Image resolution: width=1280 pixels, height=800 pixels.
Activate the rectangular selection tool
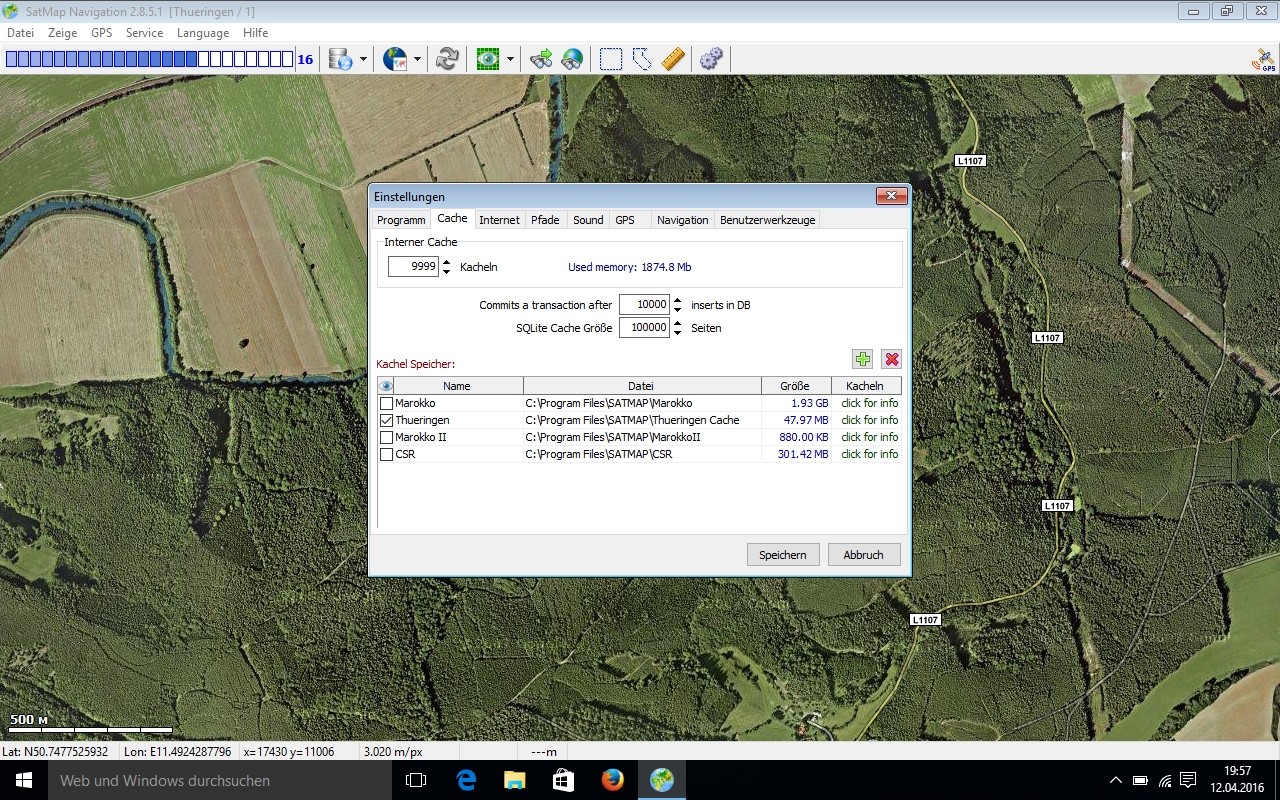610,59
